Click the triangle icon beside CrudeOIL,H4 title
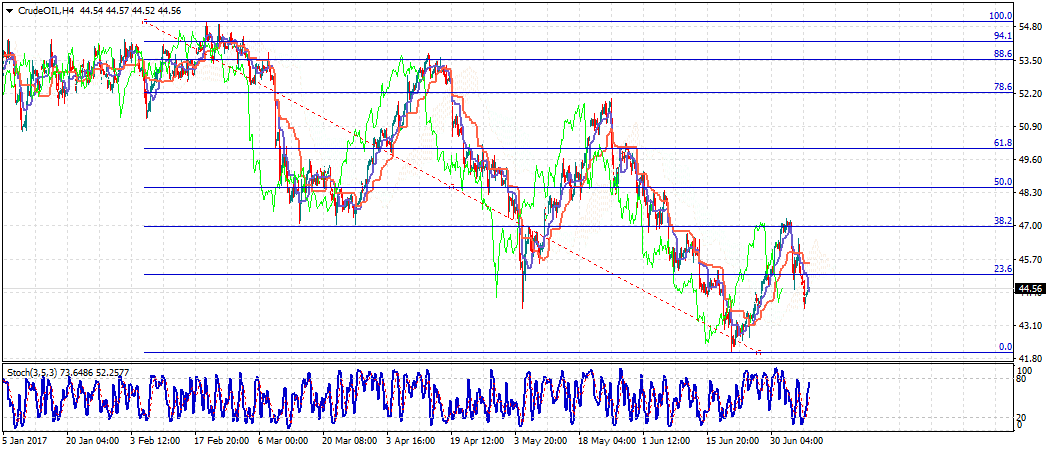 8,10
